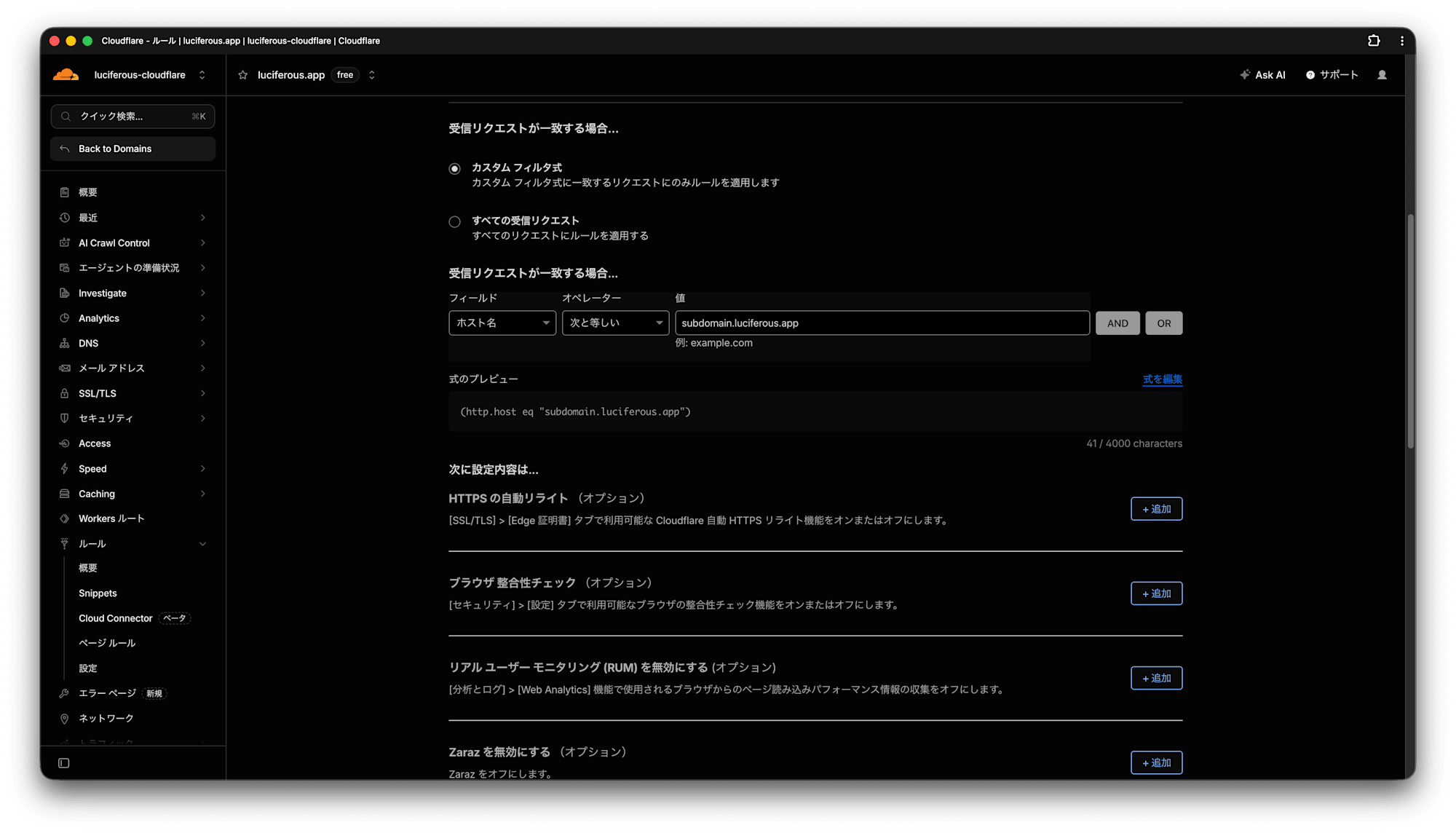1456x833 pixels.
Task: Click the 最近 clock icon
Action: [x=65, y=218]
